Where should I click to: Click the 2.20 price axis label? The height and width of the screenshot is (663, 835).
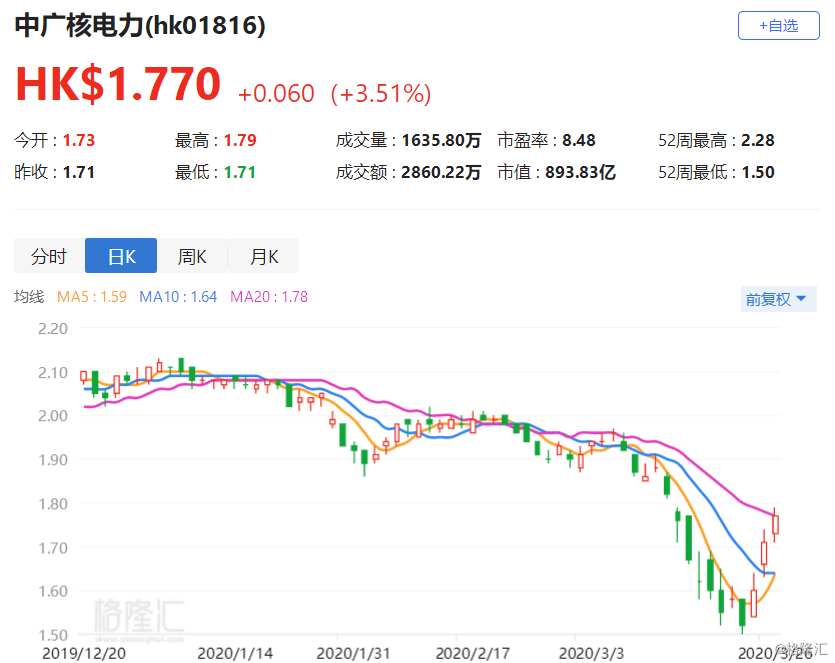53,329
